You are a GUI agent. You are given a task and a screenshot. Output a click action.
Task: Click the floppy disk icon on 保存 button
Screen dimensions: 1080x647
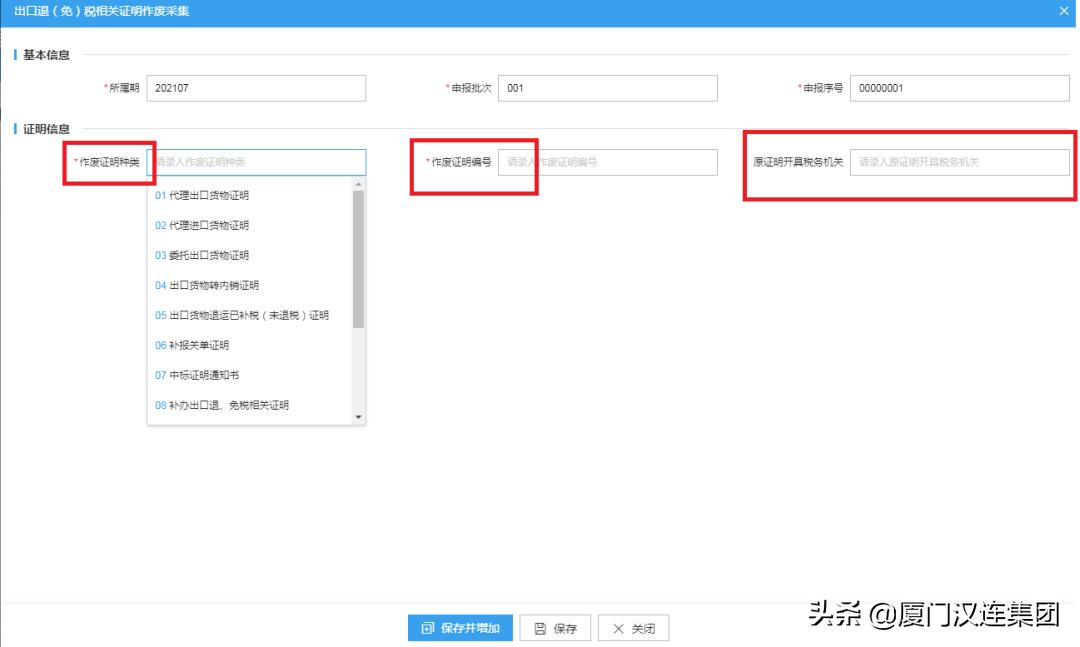537,628
